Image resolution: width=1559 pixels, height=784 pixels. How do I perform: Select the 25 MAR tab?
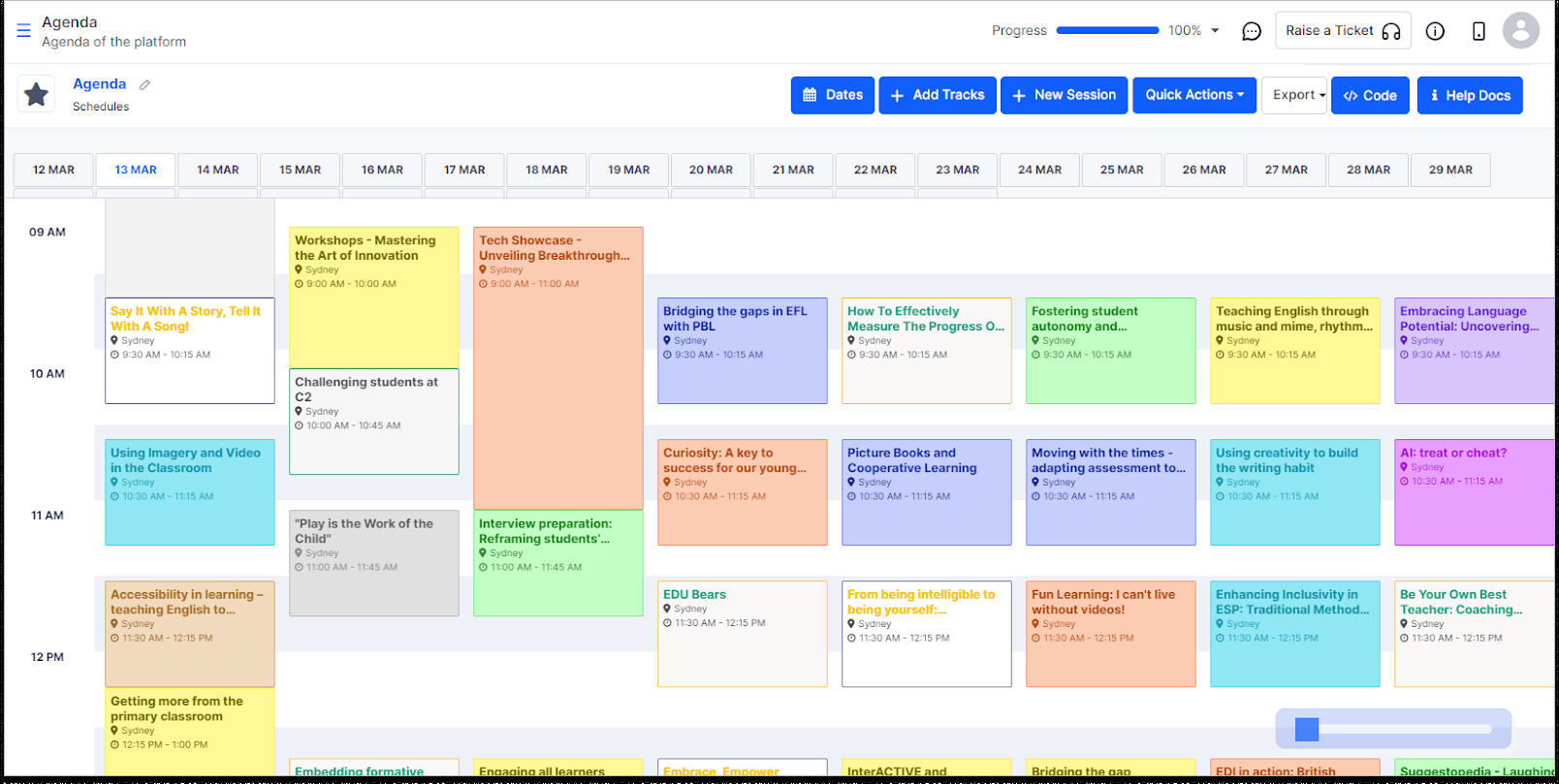coord(1122,170)
